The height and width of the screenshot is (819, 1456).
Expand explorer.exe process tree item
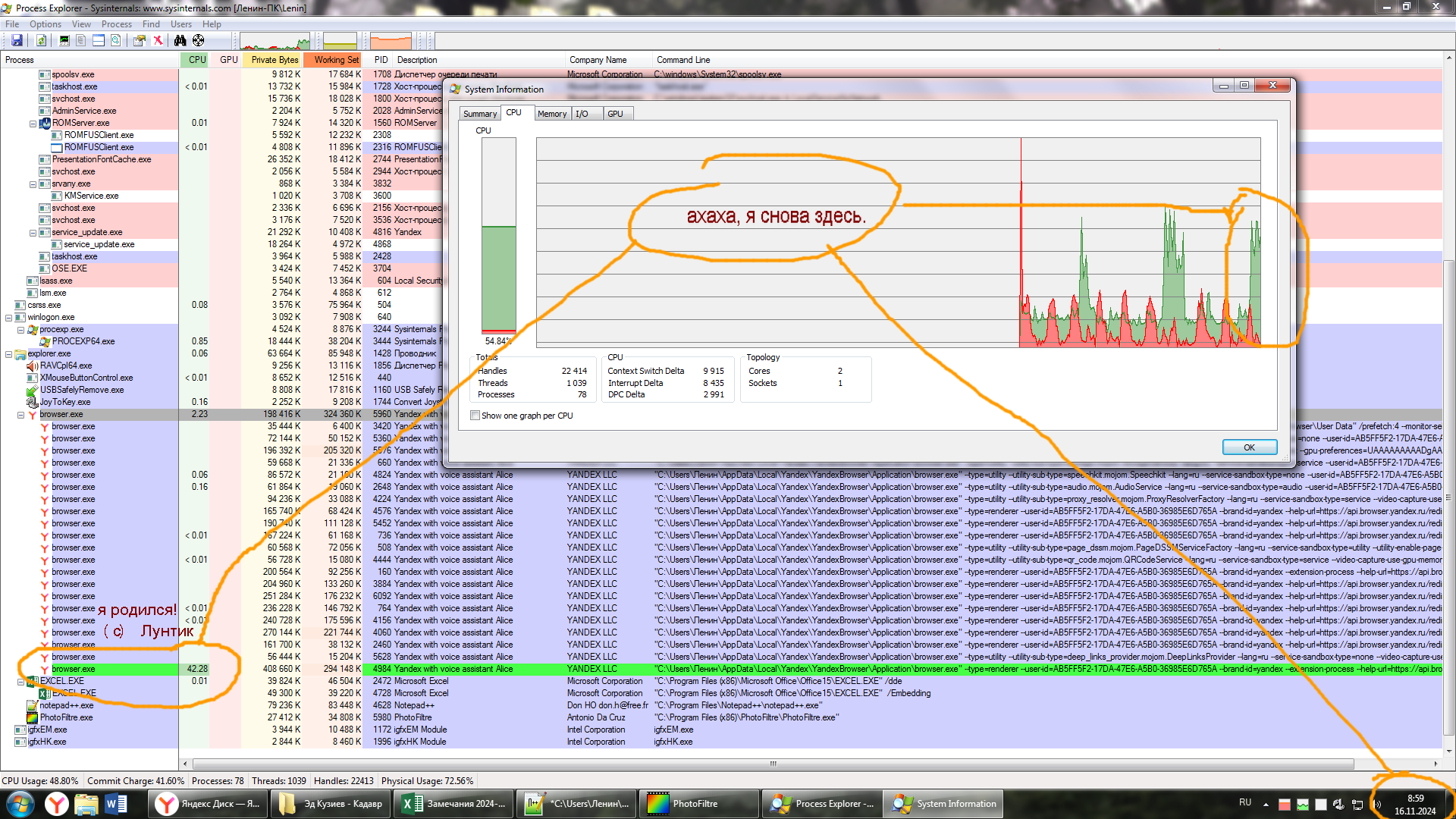coord(9,353)
